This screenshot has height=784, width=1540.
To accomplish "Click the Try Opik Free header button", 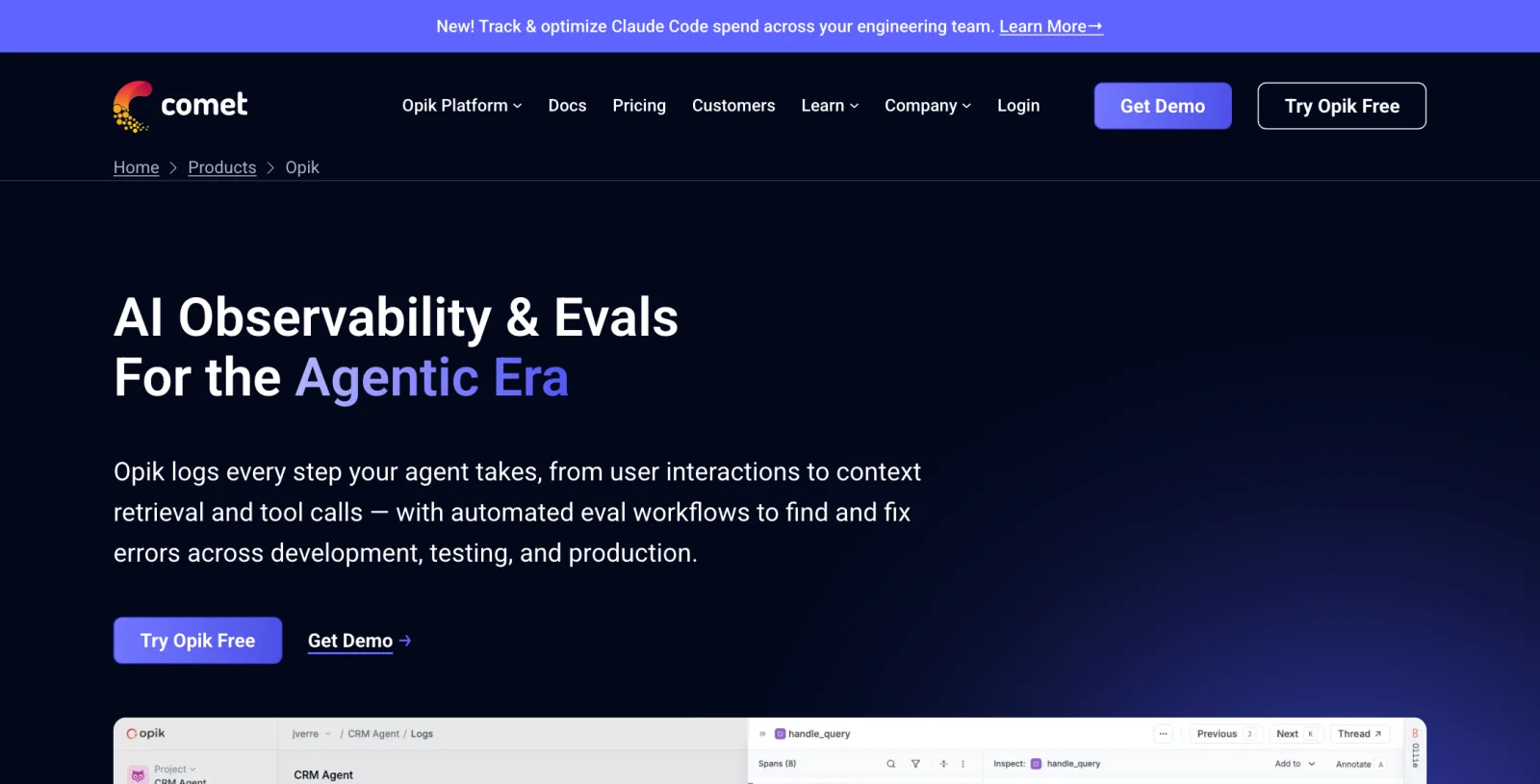I will (x=1342, y=106).
